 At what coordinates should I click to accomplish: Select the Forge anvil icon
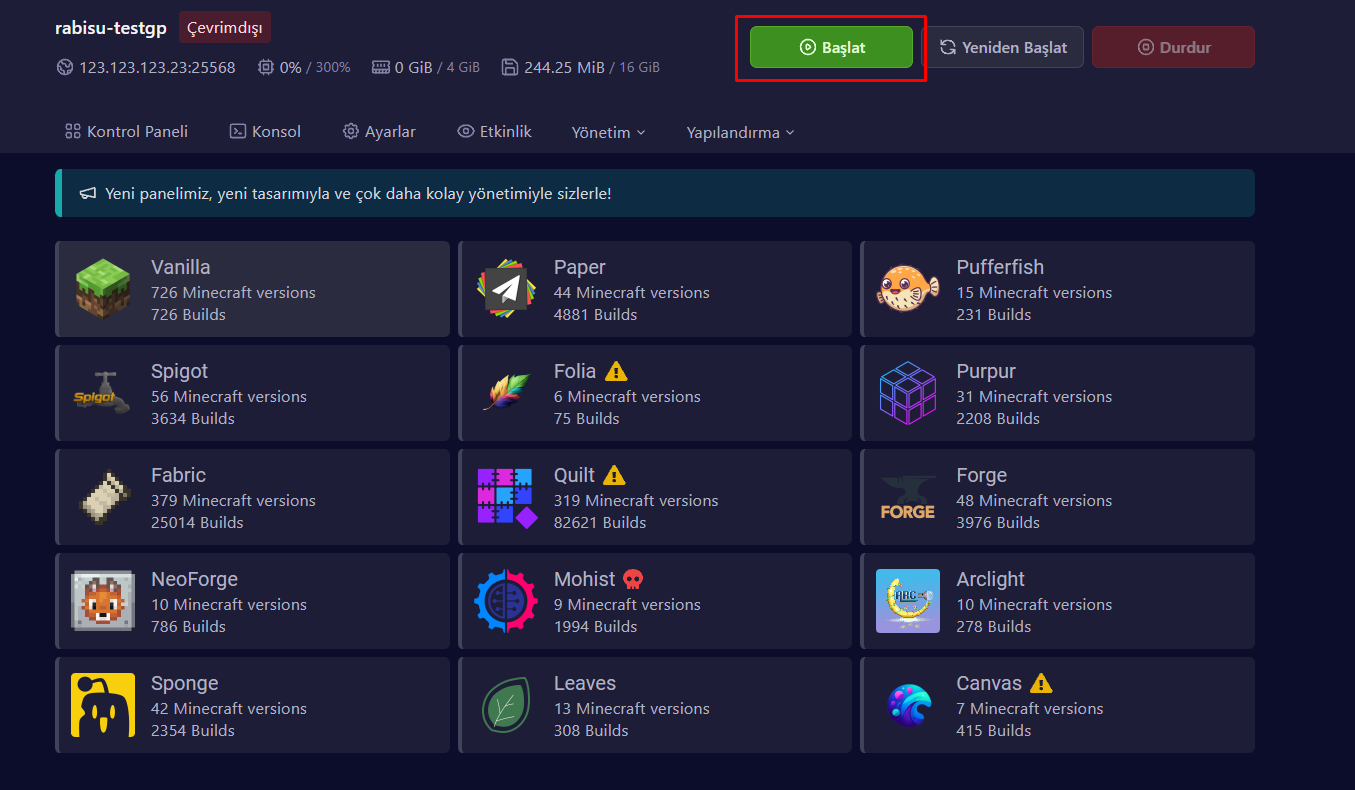coord(908,497)
